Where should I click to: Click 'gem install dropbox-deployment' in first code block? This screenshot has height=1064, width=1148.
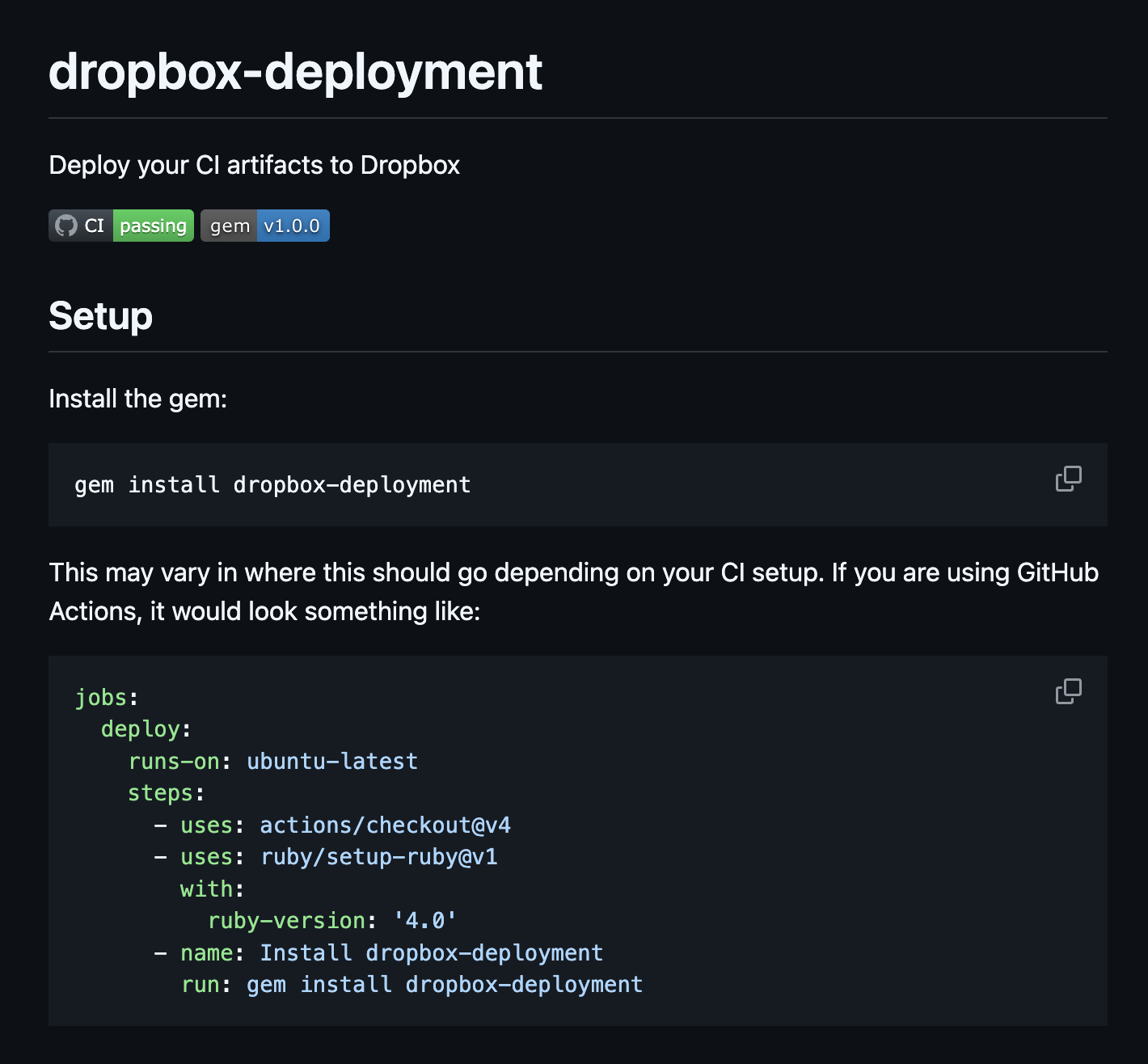(x=272, y=485)
